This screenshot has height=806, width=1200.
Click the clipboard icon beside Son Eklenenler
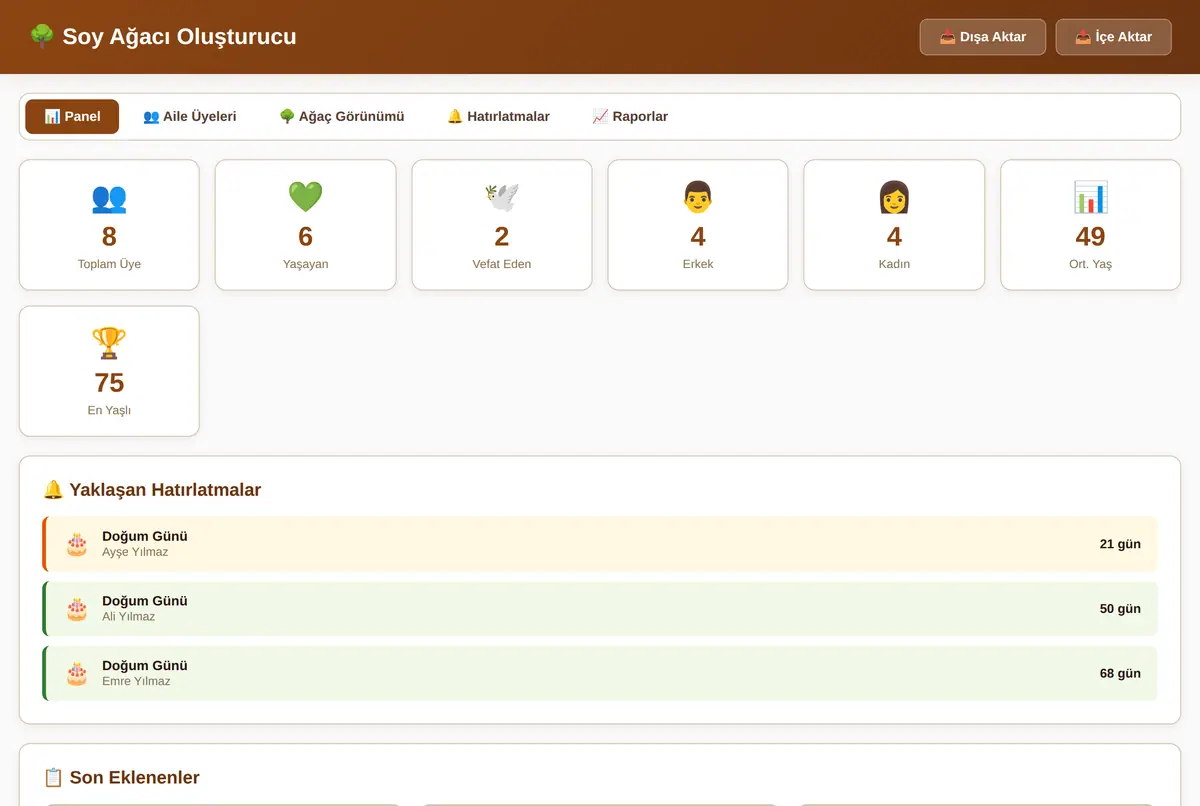pyautogui.click(x=54, y=778)
